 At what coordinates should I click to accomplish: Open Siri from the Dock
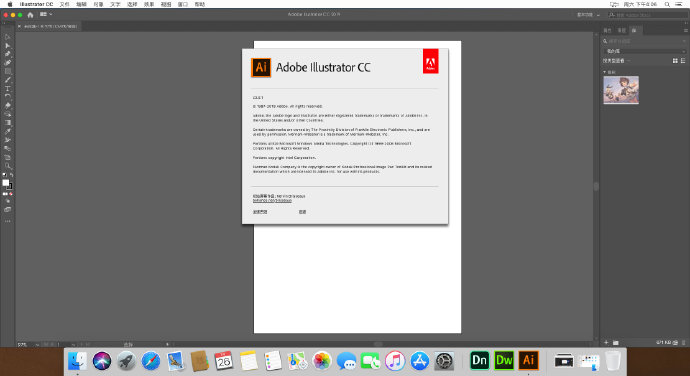pos(102,361)
